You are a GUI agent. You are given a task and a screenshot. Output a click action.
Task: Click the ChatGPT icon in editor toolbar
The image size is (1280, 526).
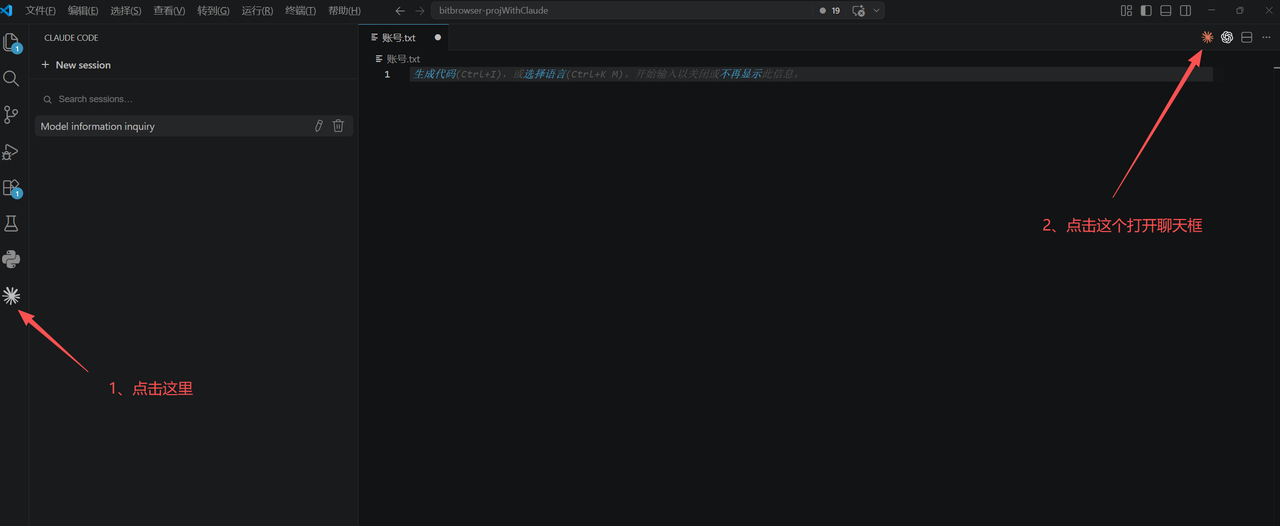click(x=1227, y=37)
